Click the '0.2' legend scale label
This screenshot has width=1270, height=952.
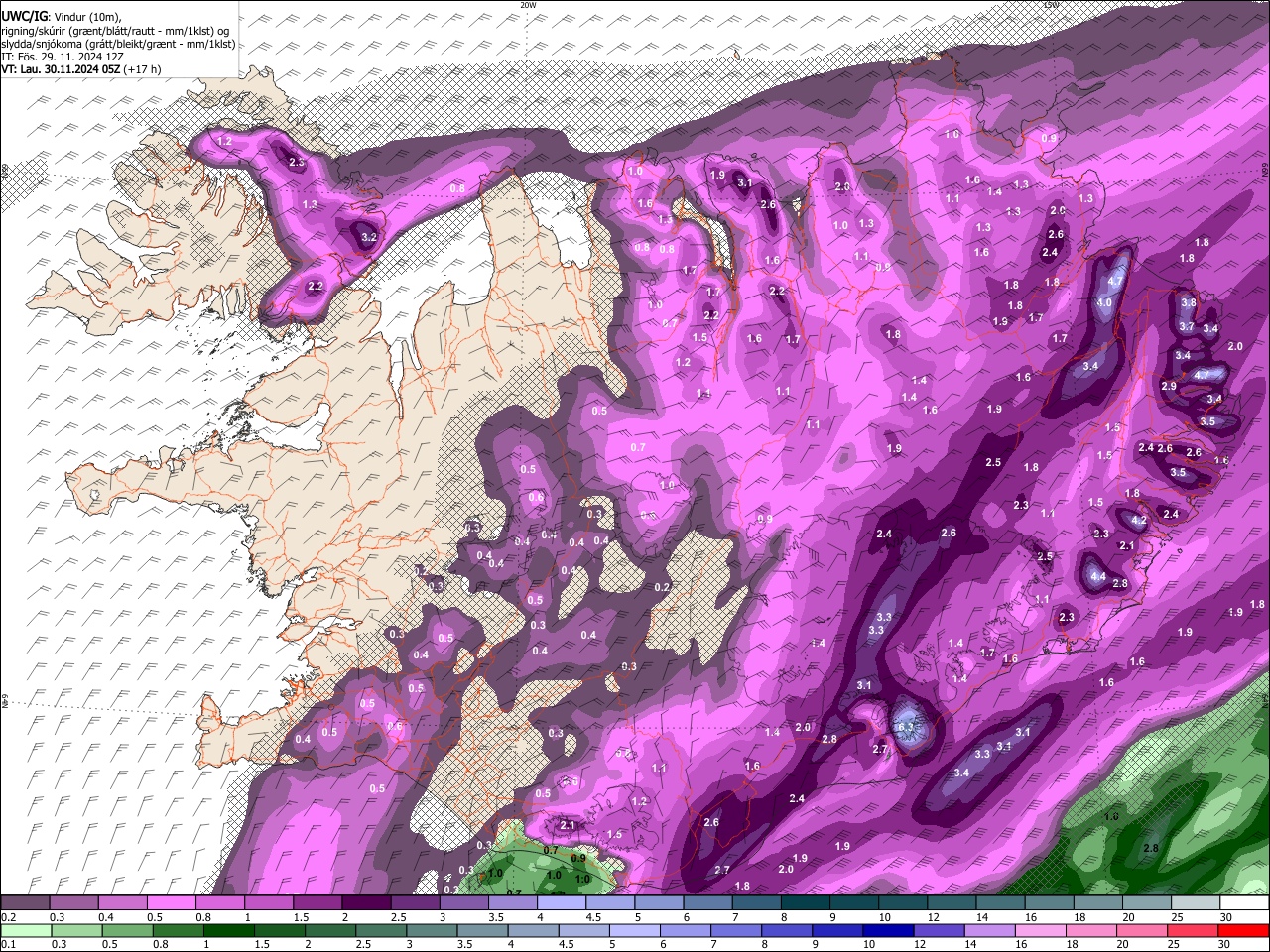tap(8, 917)
